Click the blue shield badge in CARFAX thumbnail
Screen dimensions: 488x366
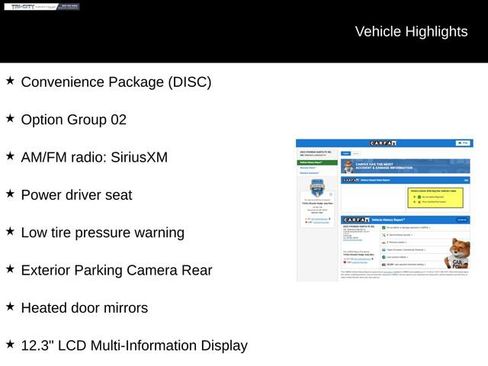point(317,187)
